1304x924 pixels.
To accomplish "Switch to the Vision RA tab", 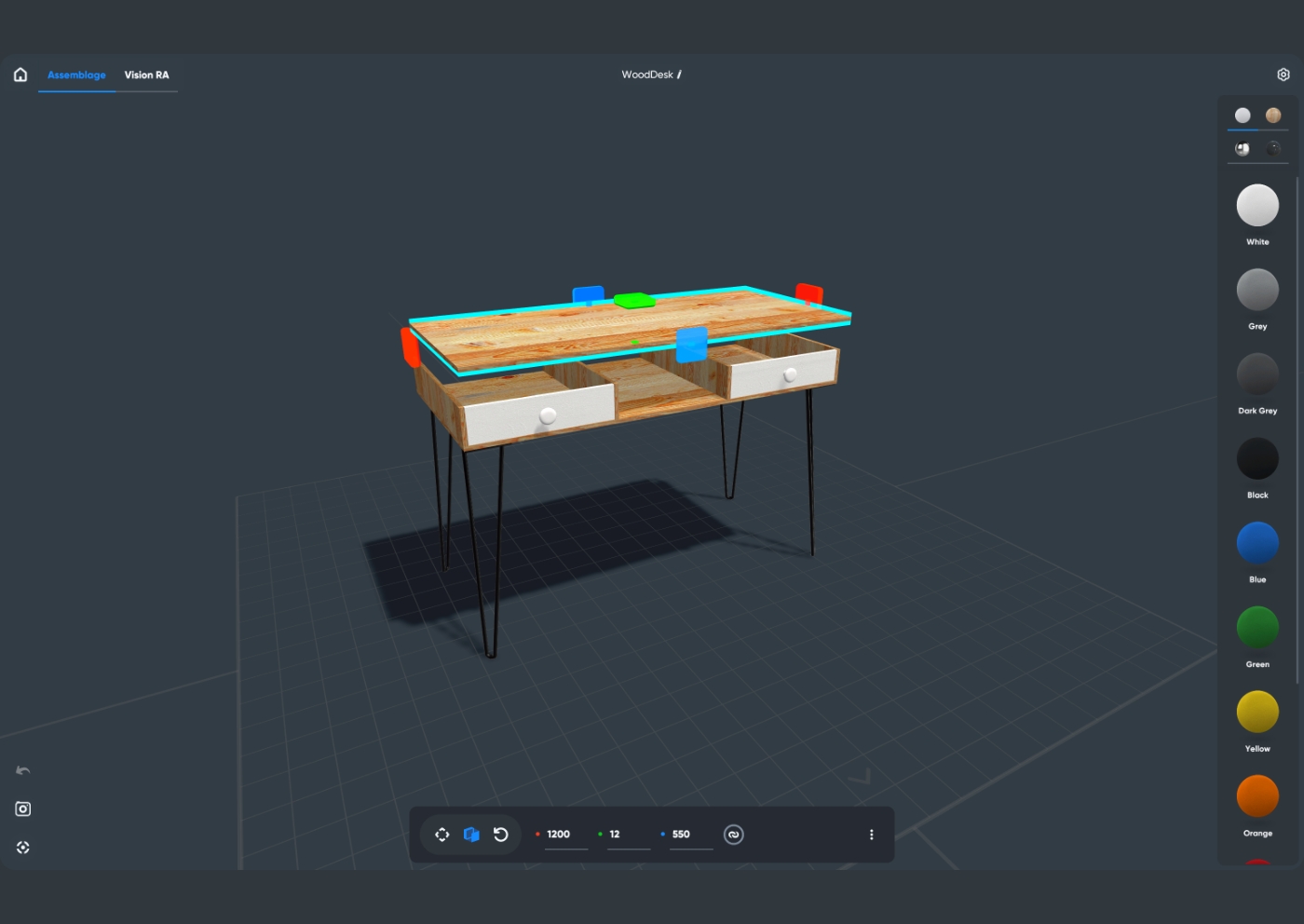I will click(147, 75).
